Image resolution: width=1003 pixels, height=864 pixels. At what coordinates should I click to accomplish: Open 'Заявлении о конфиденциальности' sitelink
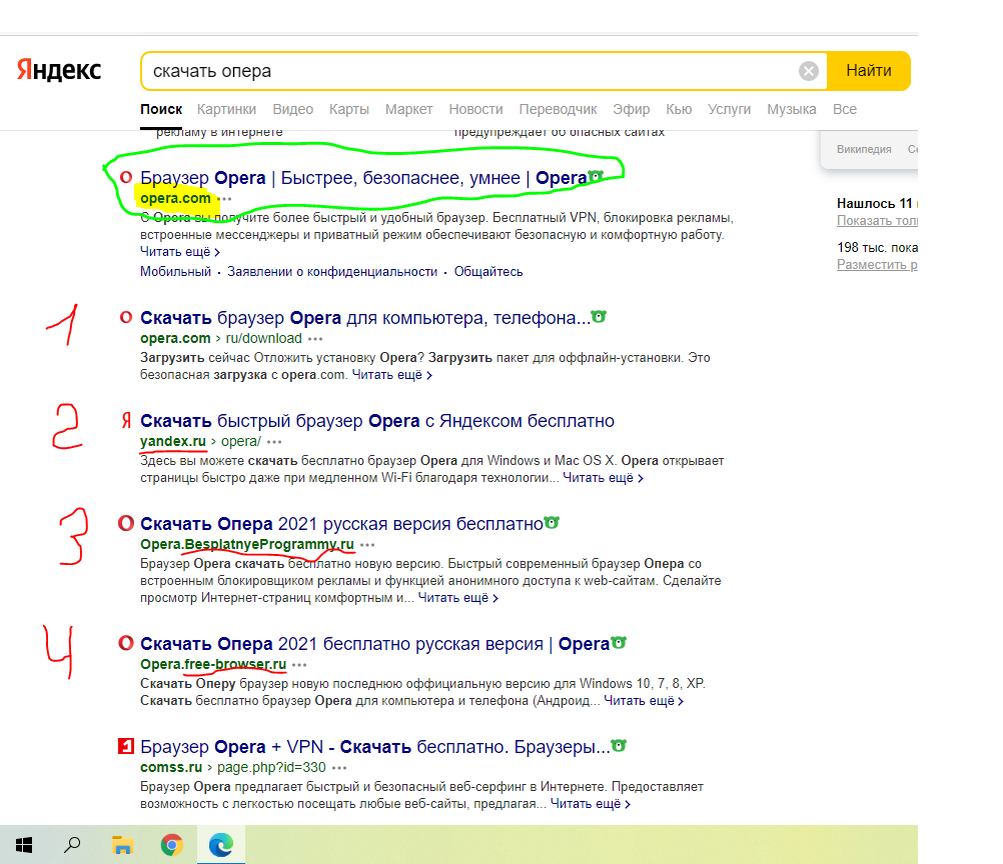tap(332, 272)
